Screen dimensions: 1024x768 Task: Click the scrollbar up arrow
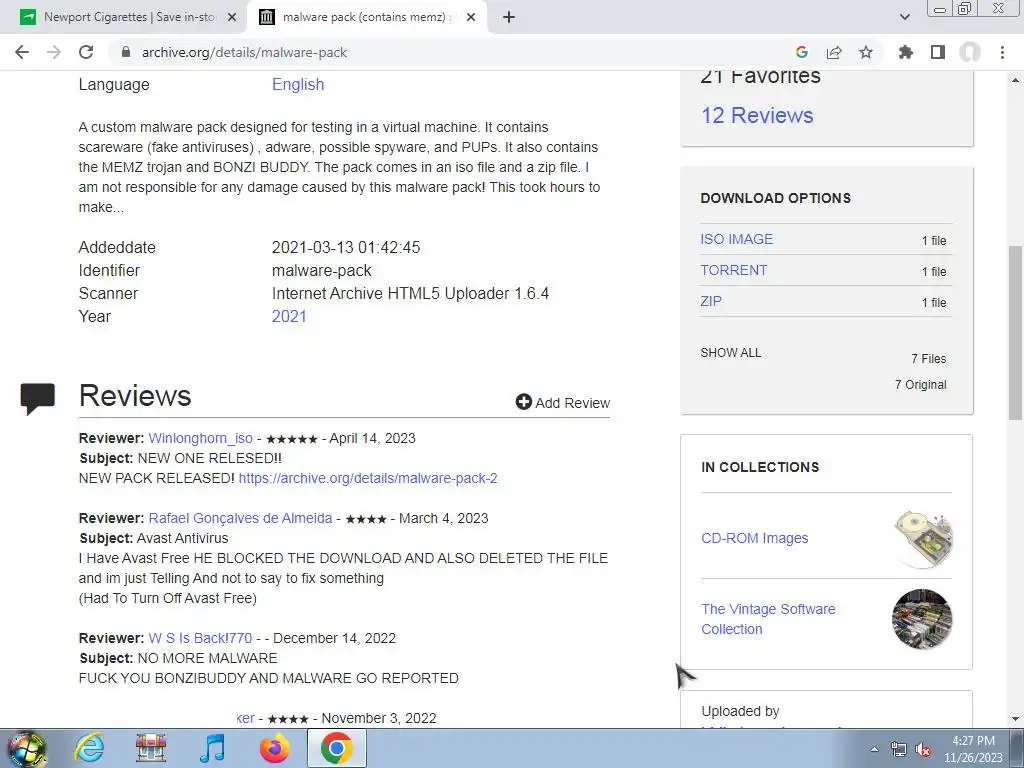tap(1015, 80)
